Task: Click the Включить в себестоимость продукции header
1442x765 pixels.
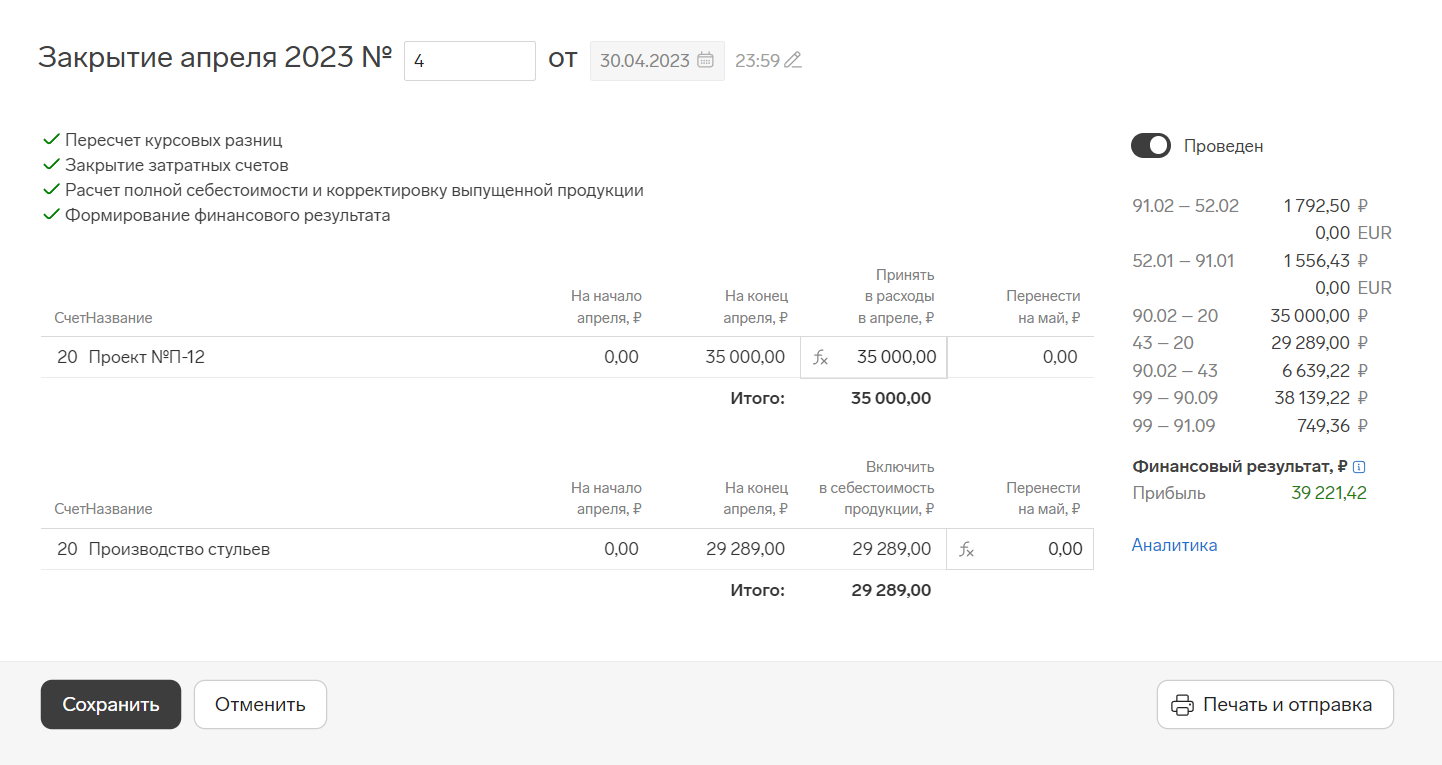Action: (876, 488)
